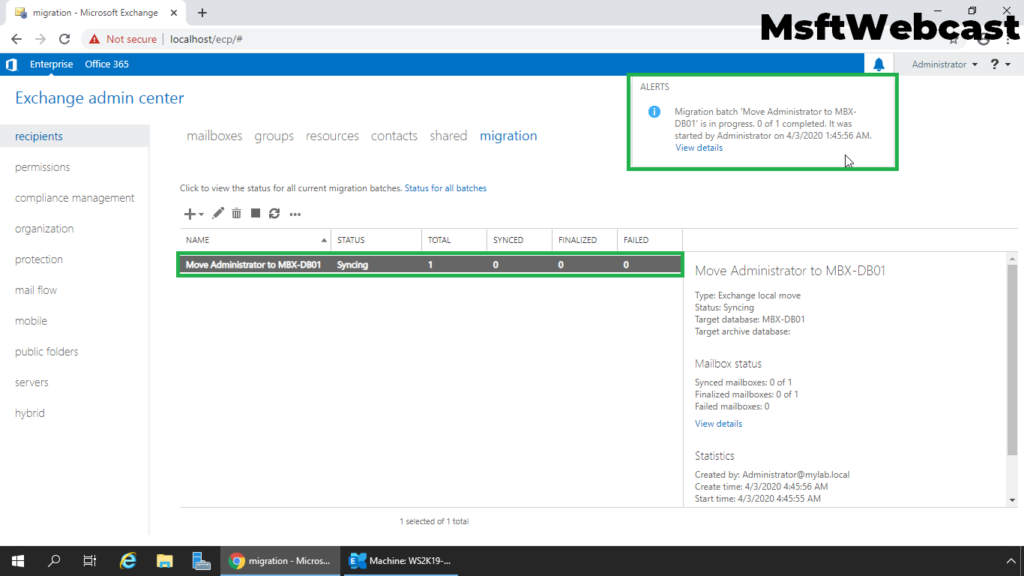This screenshot has width=1024, height=576.
Task: Switch to the resources tab
Action: click(332, 136)
